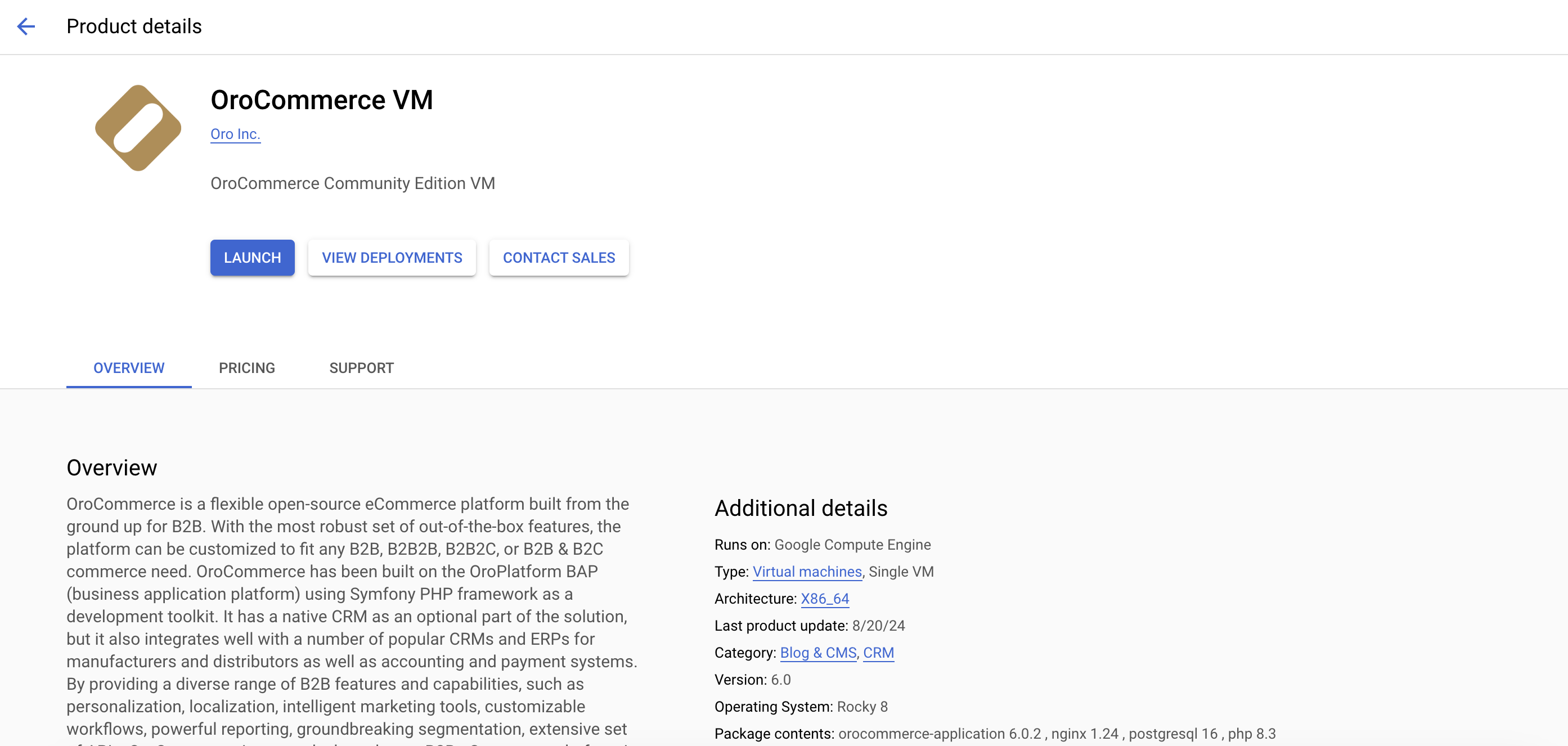The image size is (1568, 746).
Task: Click the Package contents details line
Action: [x=994, y=733]
